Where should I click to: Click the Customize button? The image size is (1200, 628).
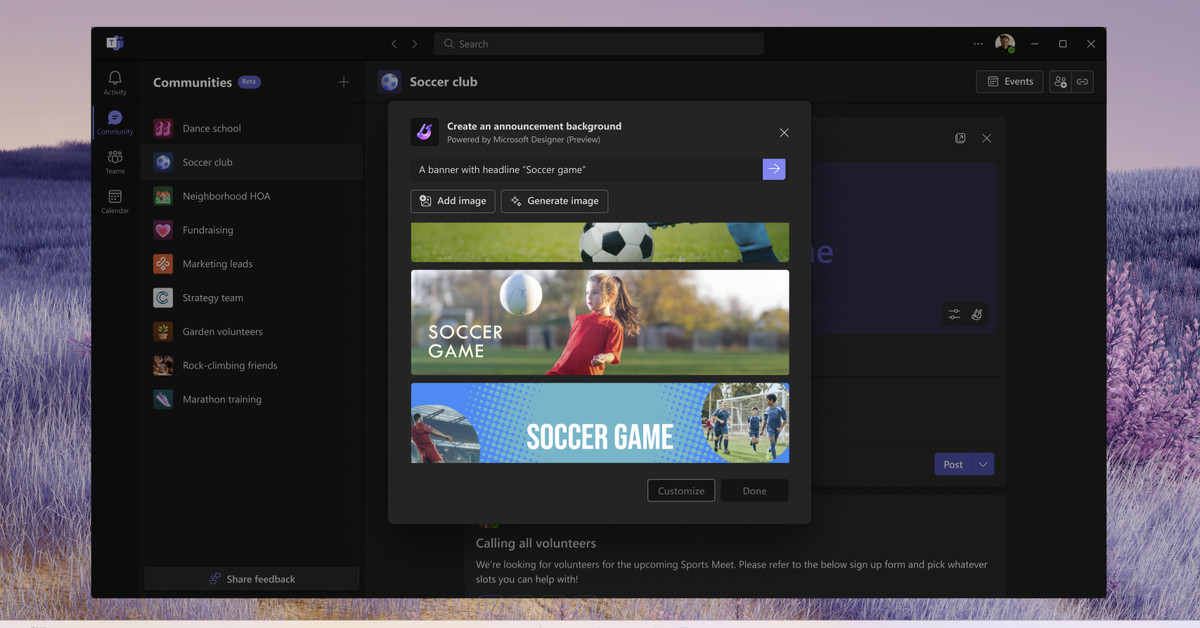(681, 490)
